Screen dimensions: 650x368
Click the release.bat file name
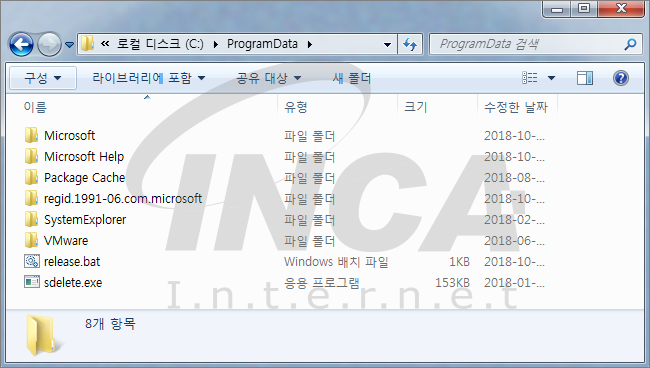(x=72, y=262)
